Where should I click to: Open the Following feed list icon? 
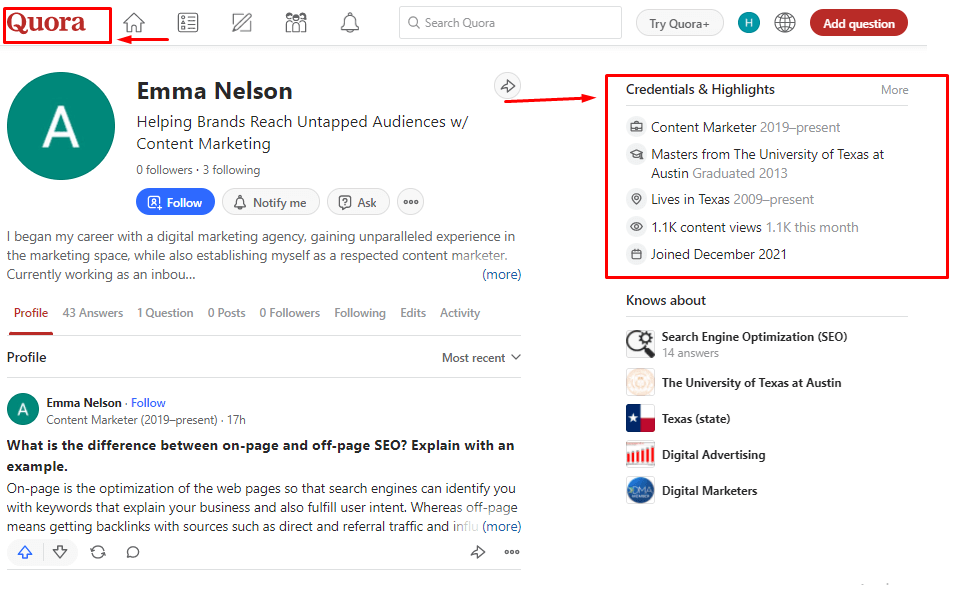187,23
